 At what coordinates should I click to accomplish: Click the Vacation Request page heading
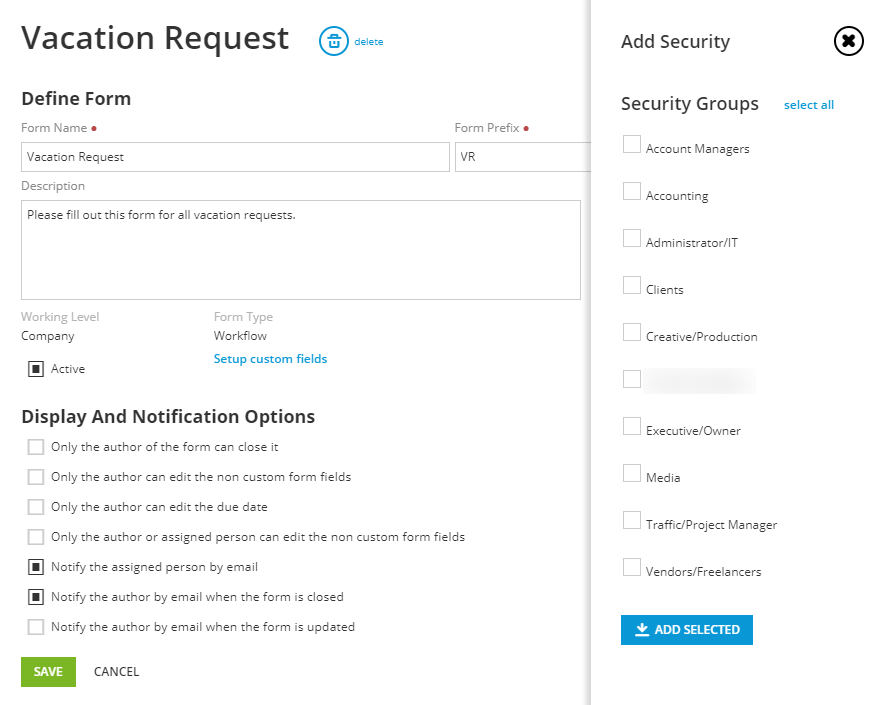pyautogui.click(x=155, y=38)
